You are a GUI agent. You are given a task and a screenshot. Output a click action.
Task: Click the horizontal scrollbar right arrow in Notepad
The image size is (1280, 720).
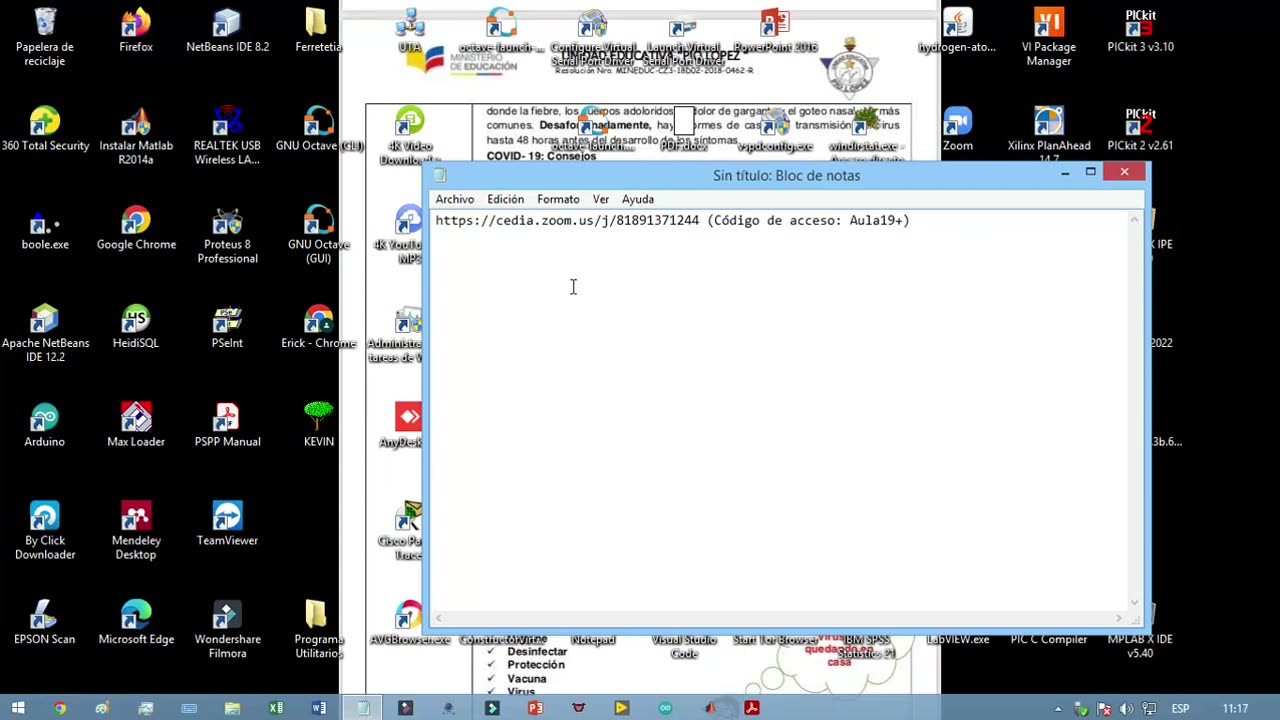tap(1119, 618)
